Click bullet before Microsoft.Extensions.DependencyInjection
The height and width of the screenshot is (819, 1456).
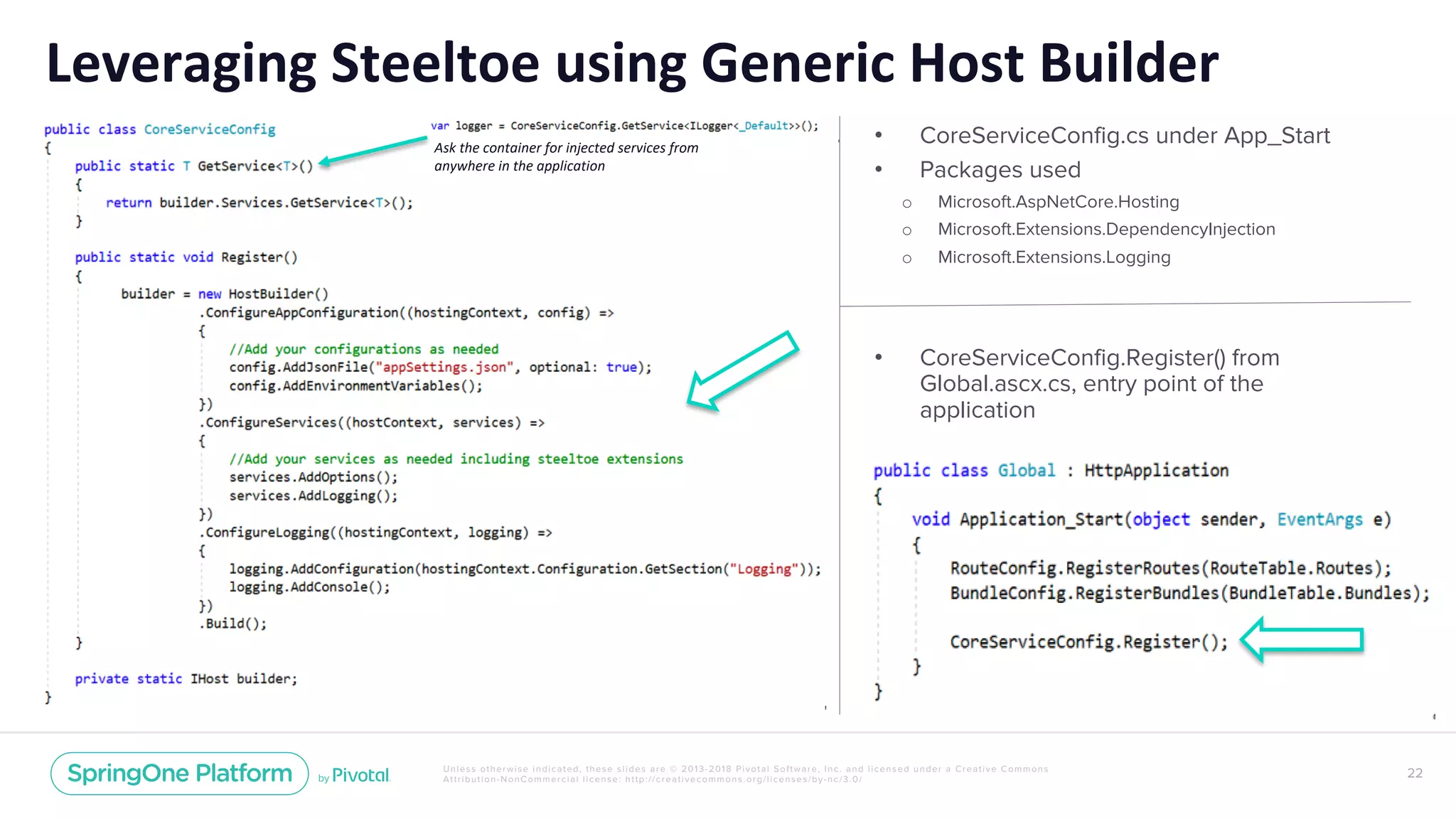(906, 231)
